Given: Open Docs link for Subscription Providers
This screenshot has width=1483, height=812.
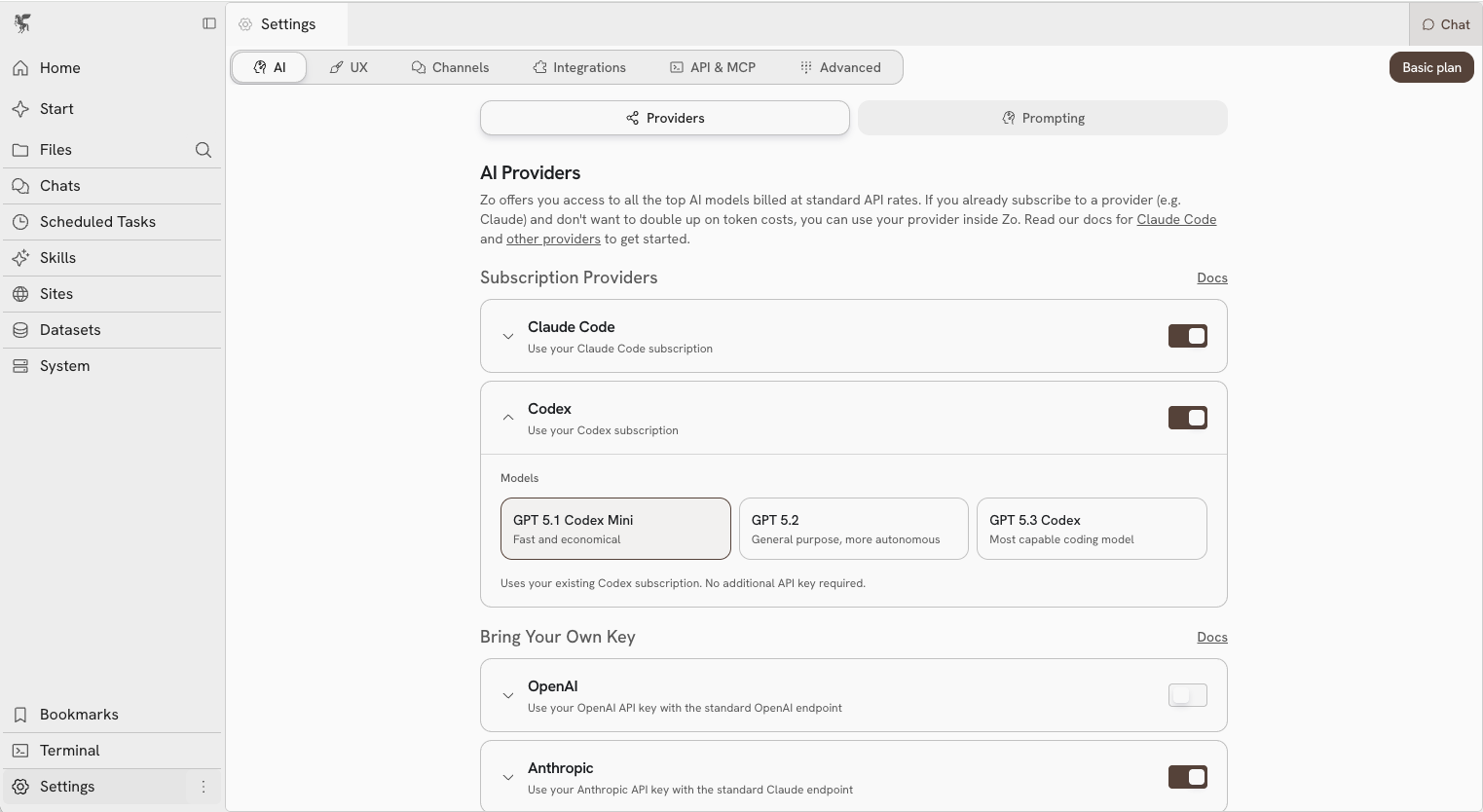Looking at the screenshot, I should (1212, 277).
